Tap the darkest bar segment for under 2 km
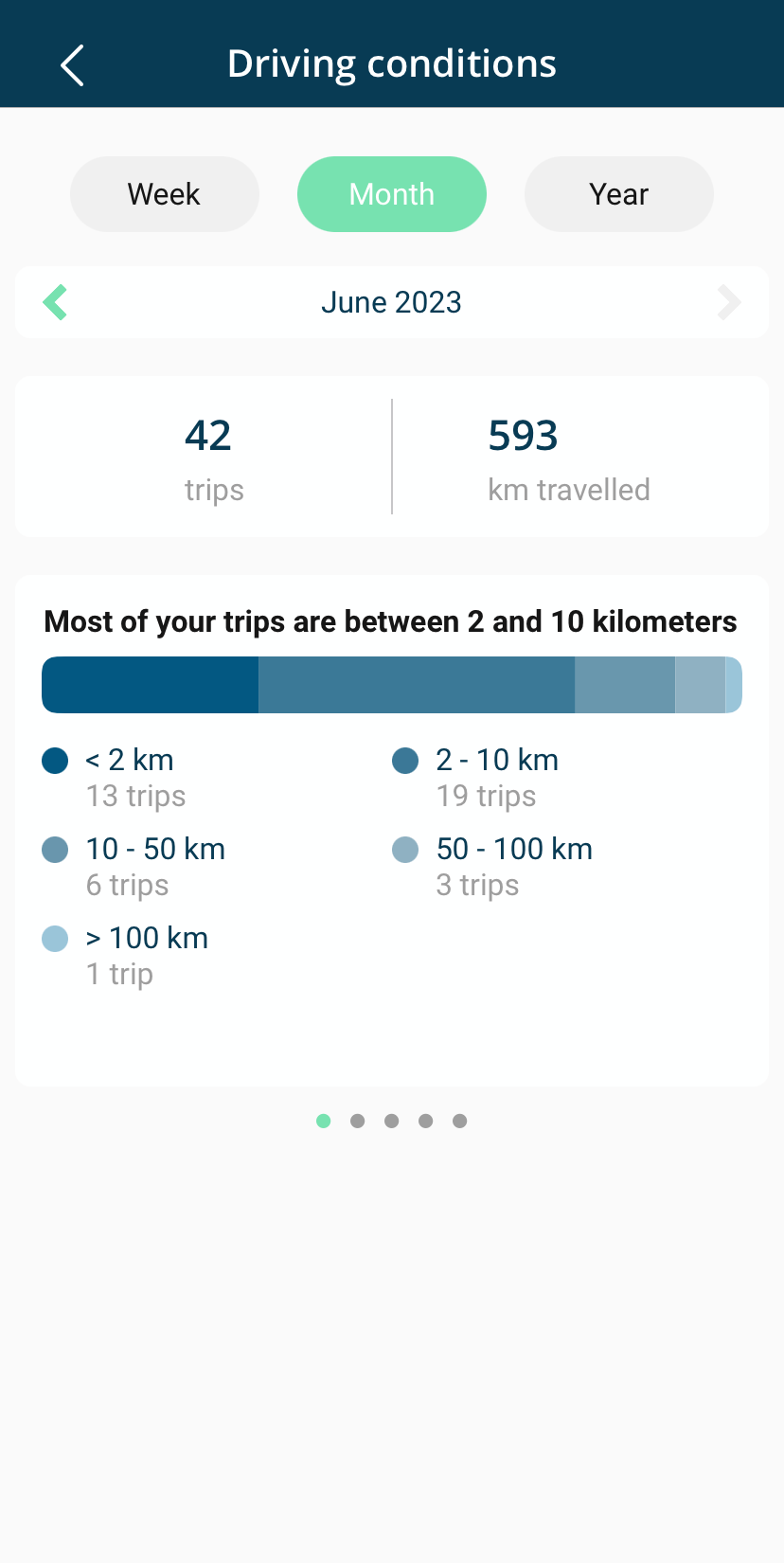The height and width of the screenshot is (1563, 784). [150, 685]
